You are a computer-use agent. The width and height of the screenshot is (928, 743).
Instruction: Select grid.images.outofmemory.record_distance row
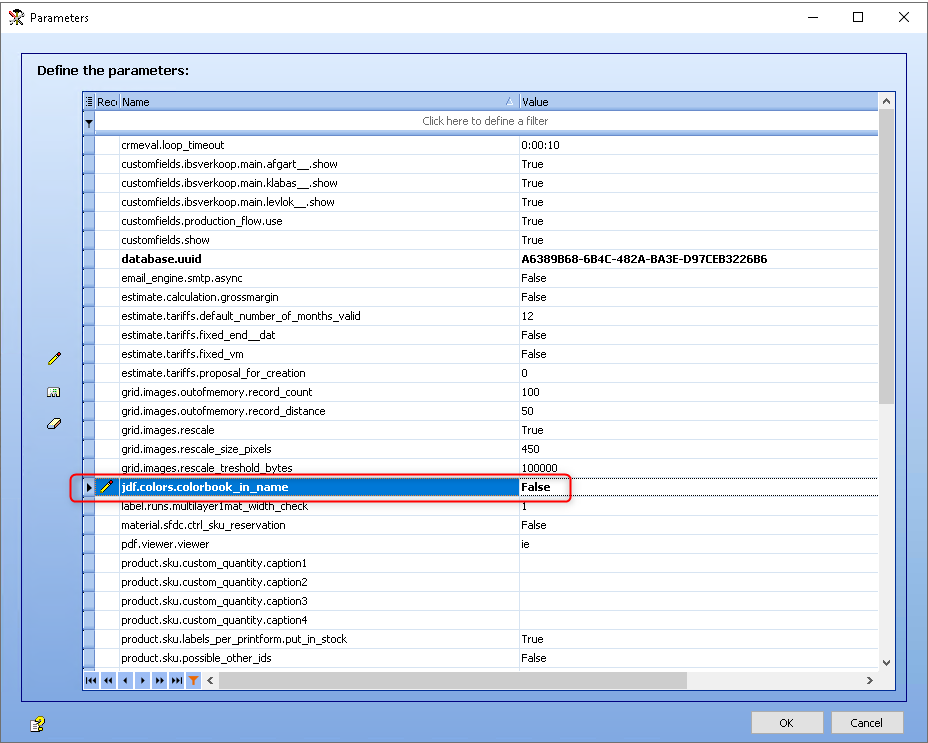480,410
